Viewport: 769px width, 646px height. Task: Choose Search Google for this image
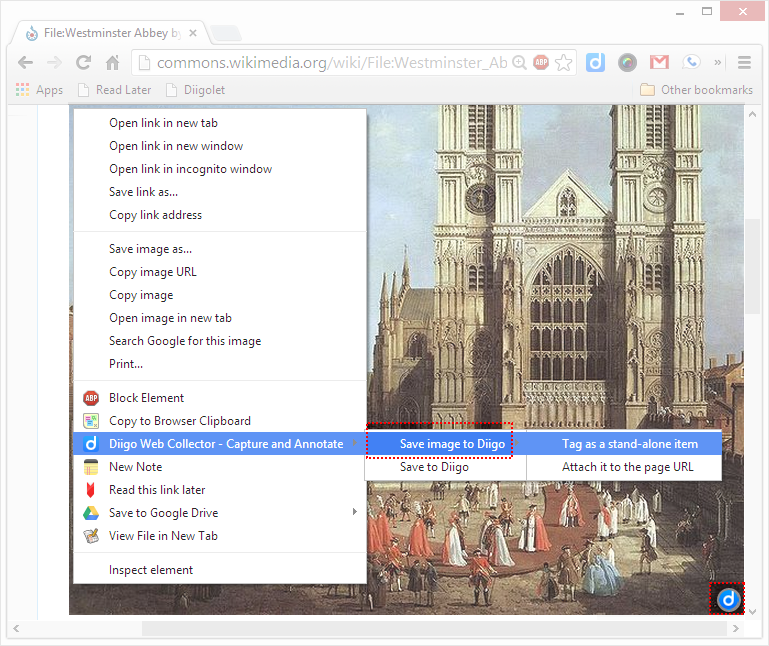220,341
